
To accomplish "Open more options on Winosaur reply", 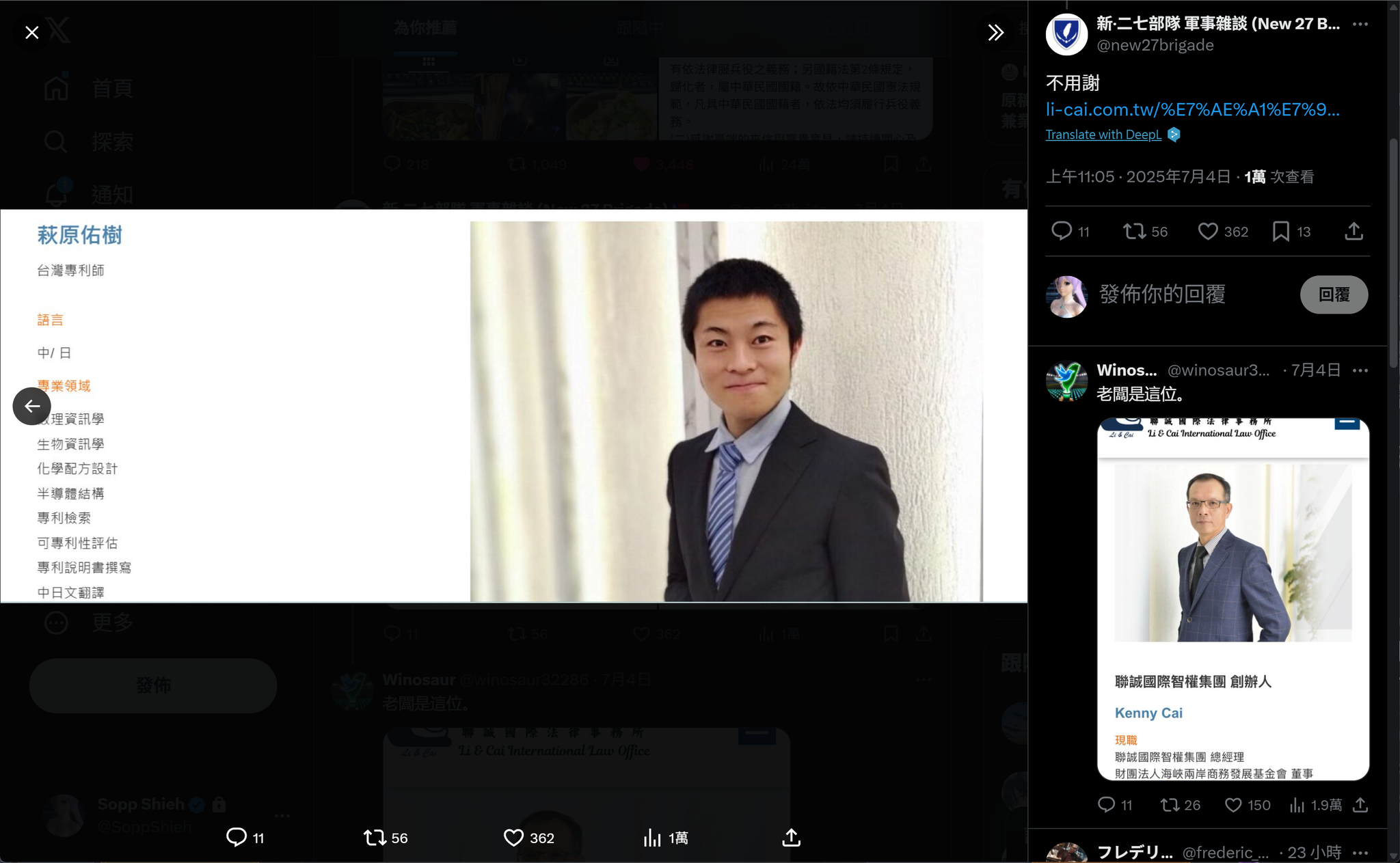I will click(1360, 370).
